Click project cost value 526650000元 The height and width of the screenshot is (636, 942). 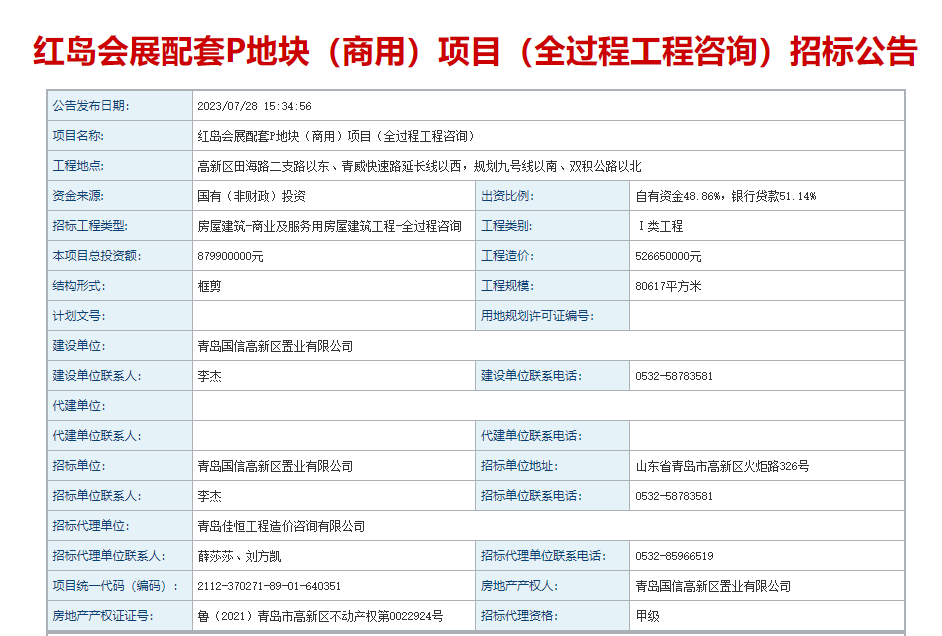click(668, 256)
